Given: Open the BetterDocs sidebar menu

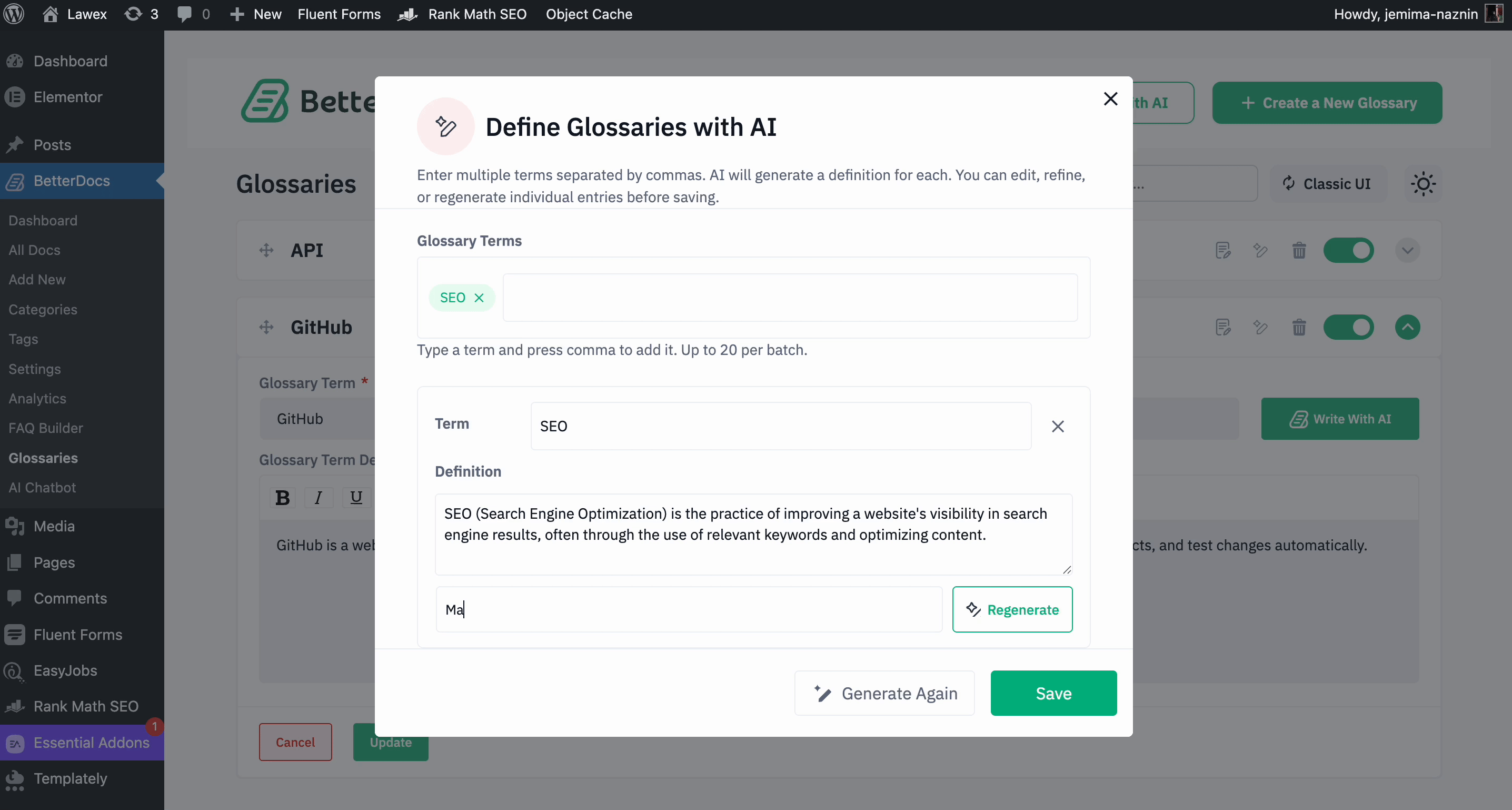Looking at the screenshot, I should (x=82, y=181).
